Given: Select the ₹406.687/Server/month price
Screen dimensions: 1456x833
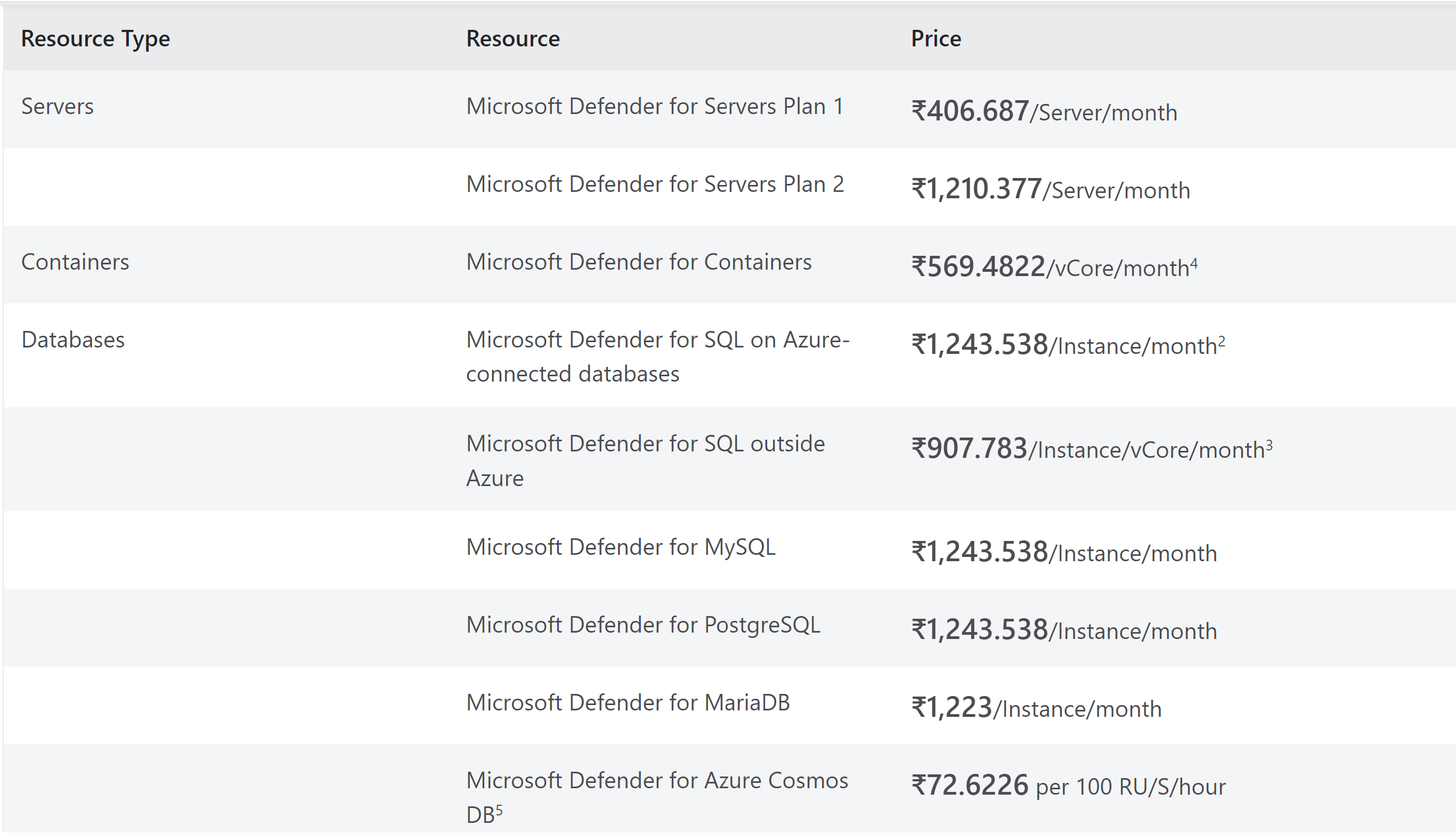Looking at the screenshot, I should 1044,111.
